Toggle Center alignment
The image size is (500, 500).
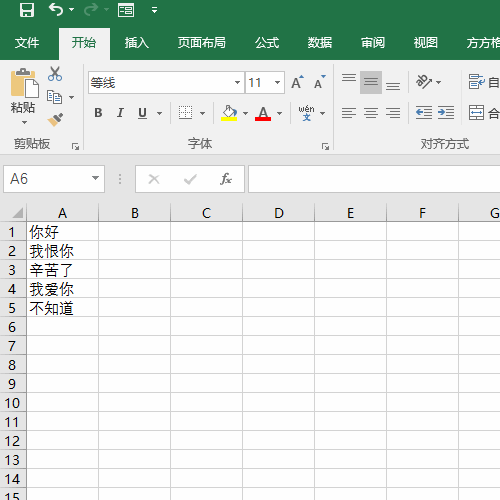tap(371, 113)
